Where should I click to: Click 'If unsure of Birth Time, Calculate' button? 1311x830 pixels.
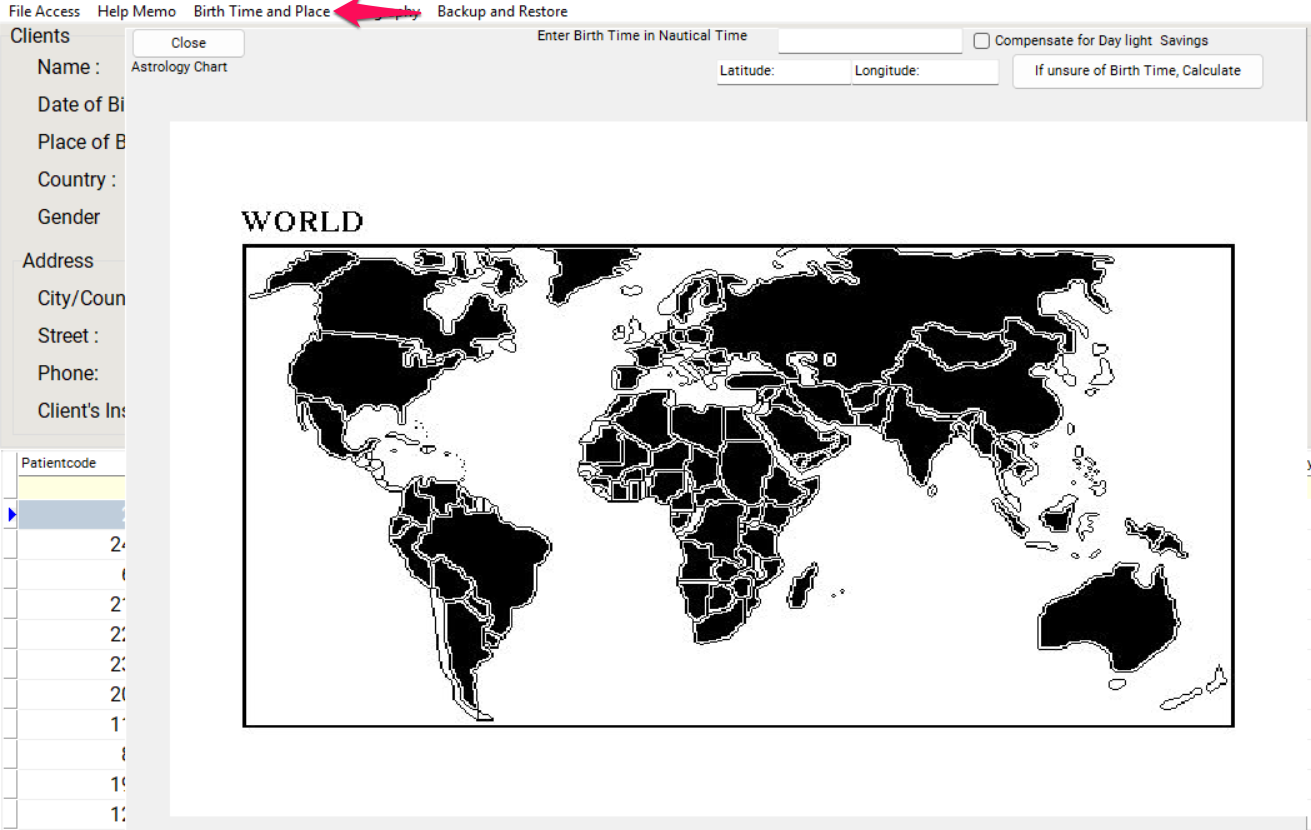(1137, 71)
